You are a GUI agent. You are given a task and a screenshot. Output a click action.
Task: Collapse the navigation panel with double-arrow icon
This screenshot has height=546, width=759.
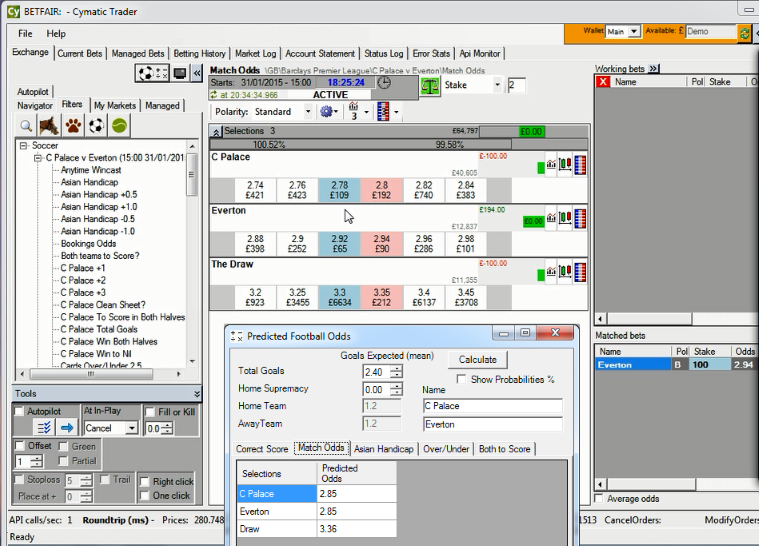(197, 74)
